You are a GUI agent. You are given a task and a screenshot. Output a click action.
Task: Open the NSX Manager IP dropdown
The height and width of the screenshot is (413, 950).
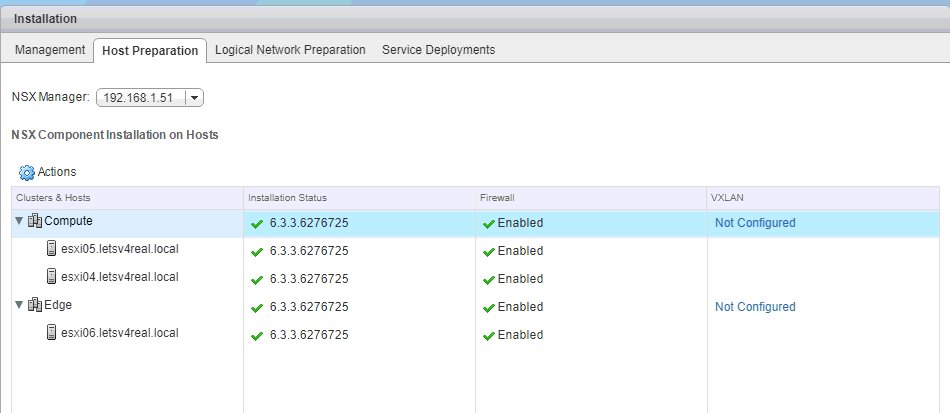click(194, 97)
